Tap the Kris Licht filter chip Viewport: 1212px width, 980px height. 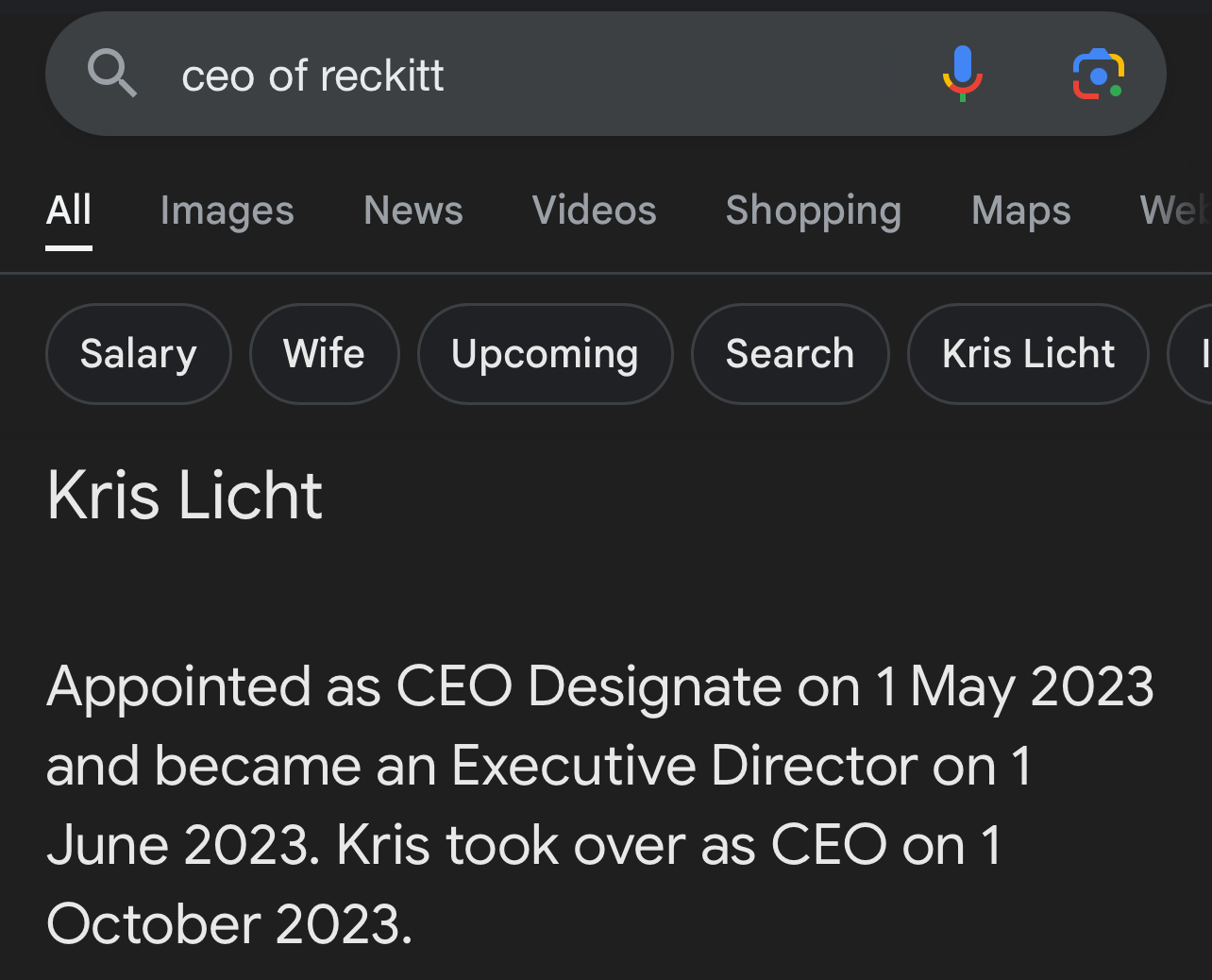click(1028, 354)
